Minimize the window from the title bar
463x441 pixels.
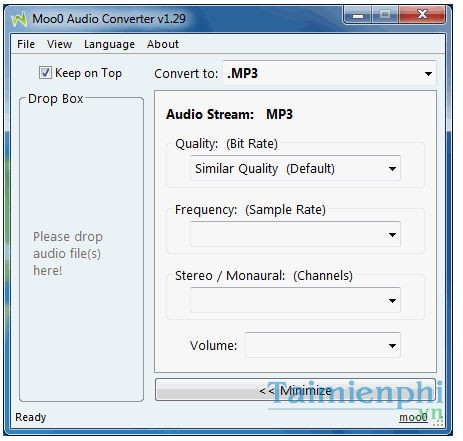358,15
